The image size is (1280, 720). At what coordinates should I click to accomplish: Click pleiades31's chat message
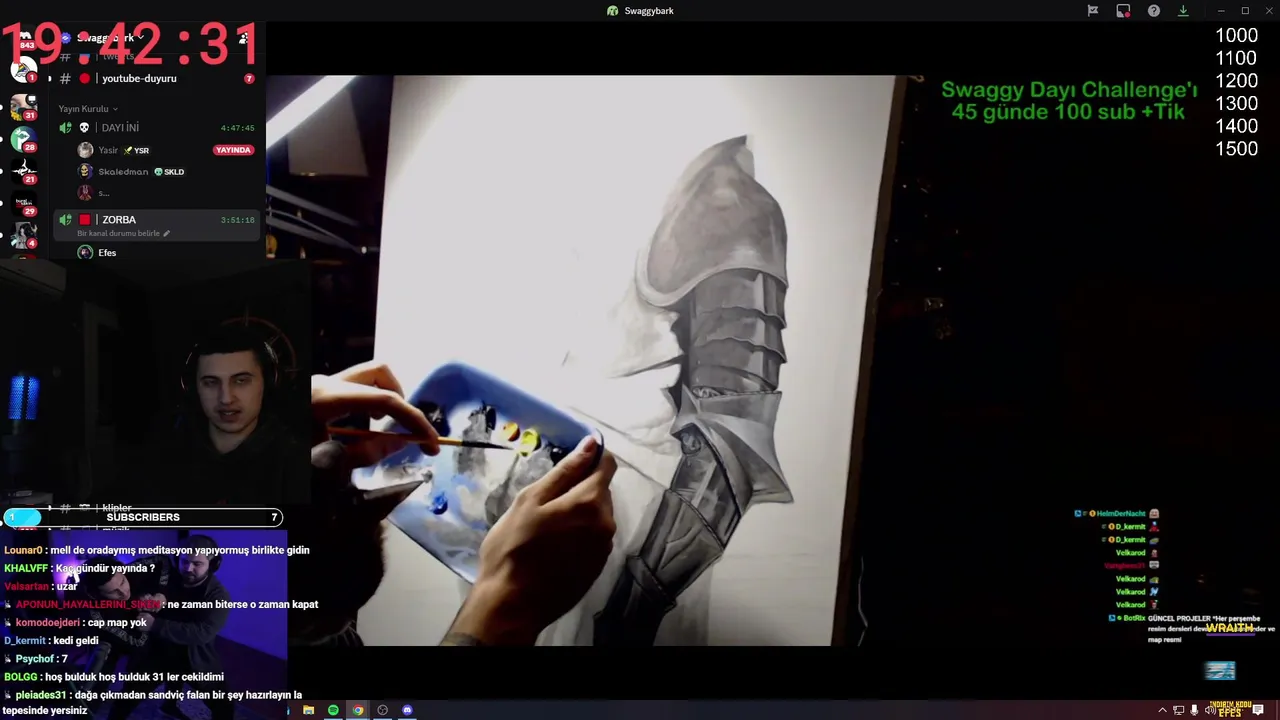click(153, 703)
